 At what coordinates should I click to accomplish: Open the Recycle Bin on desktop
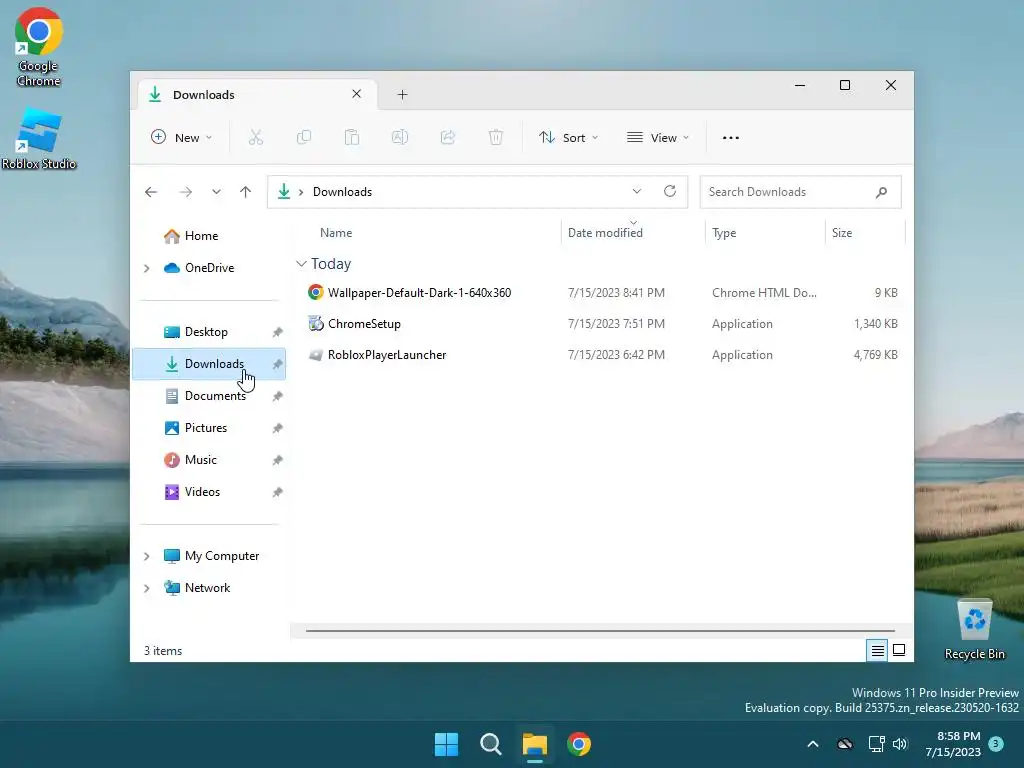(974, 630)
